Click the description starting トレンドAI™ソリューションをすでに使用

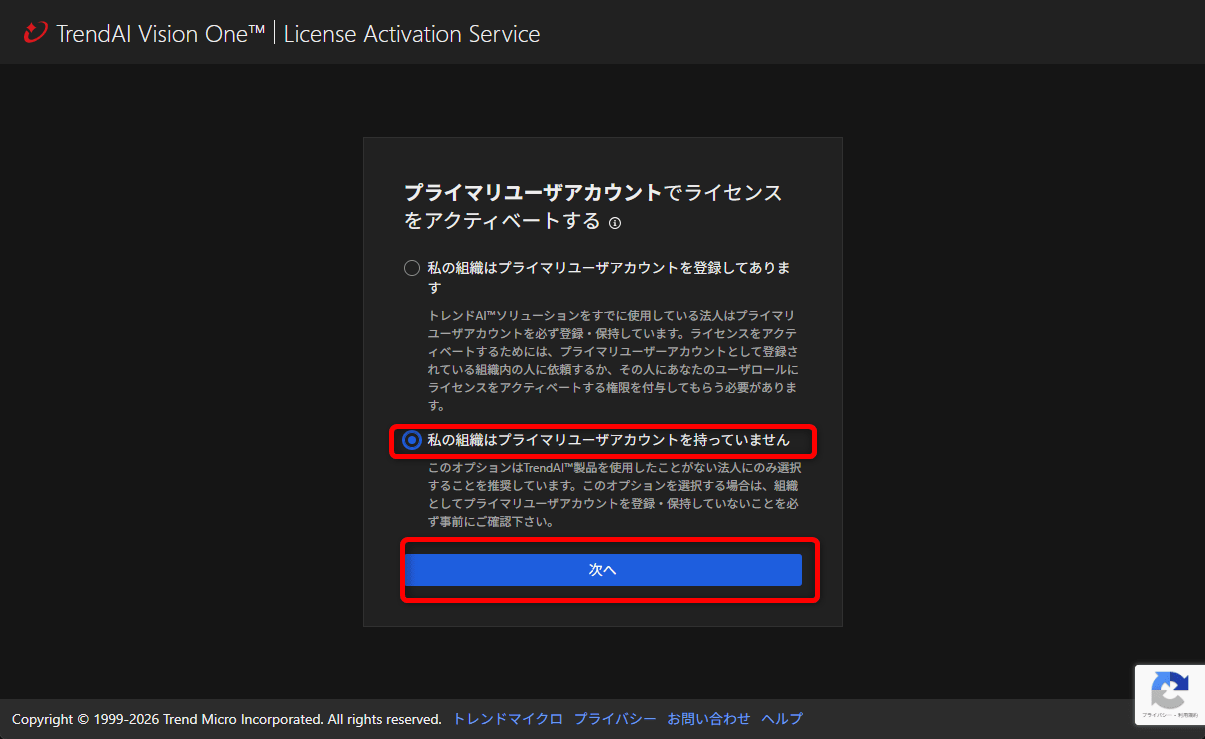coord(612,361)
